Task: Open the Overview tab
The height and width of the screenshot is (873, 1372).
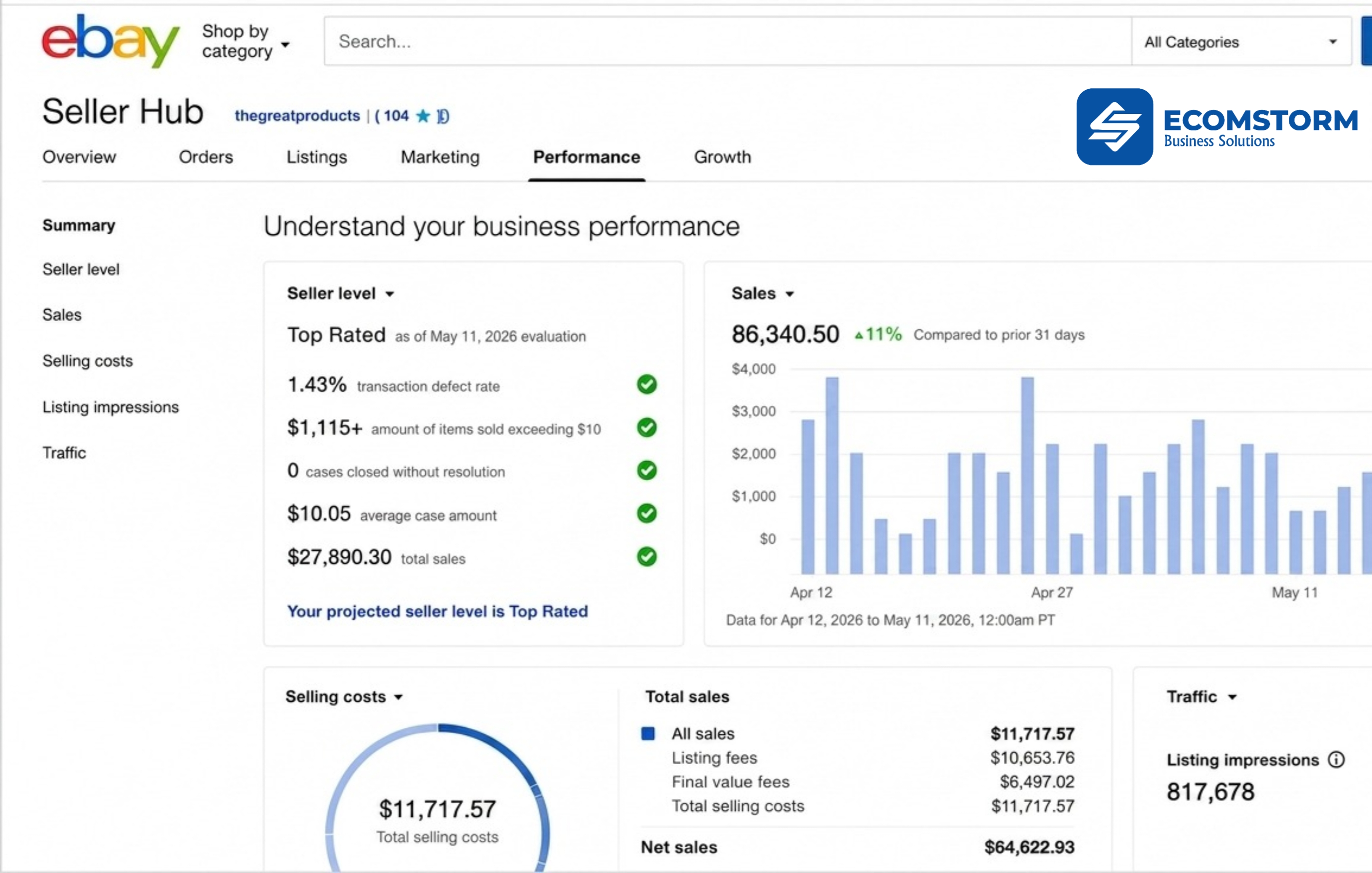Action: (79, 157)
